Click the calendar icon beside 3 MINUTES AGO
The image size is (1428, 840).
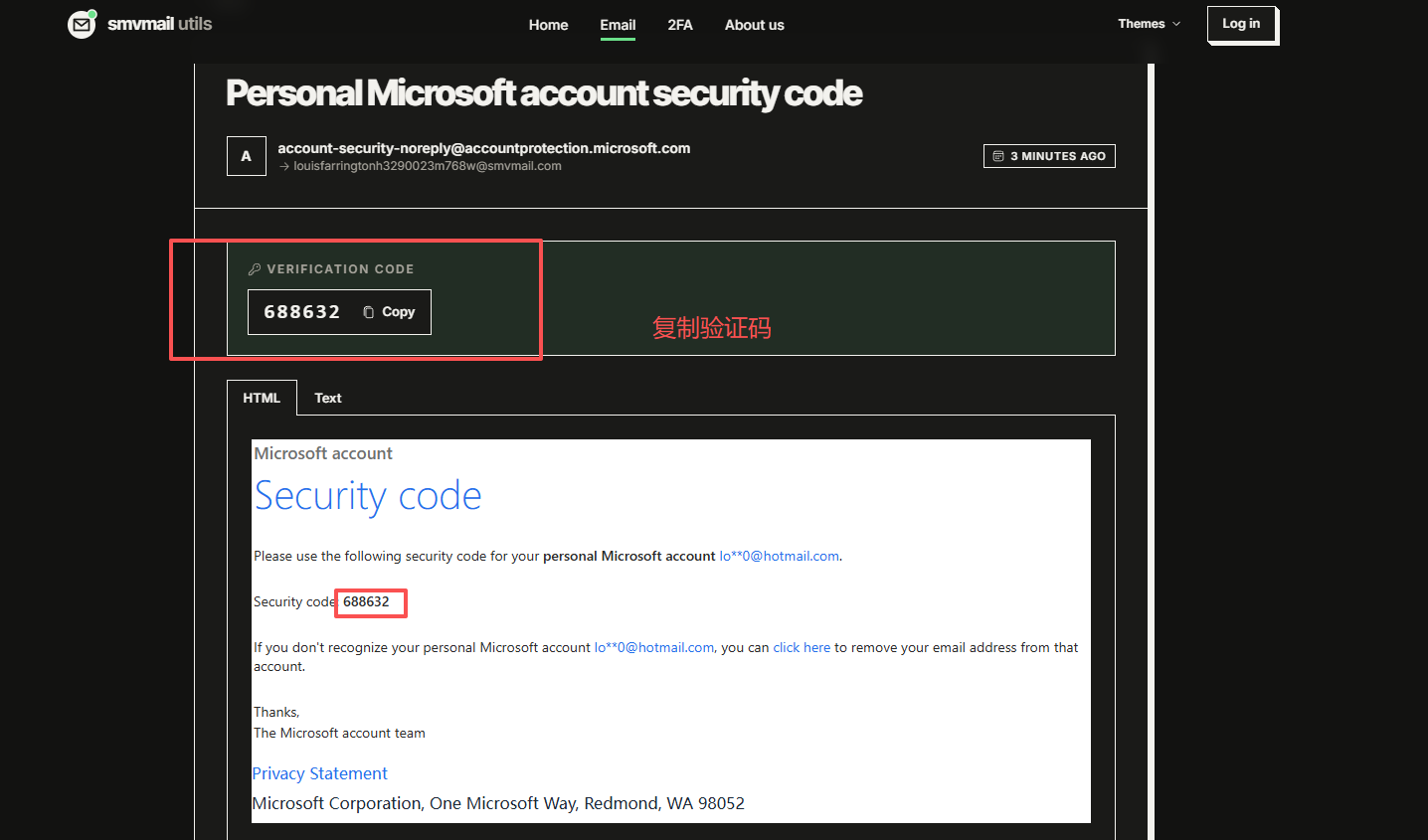click(998, 156)
